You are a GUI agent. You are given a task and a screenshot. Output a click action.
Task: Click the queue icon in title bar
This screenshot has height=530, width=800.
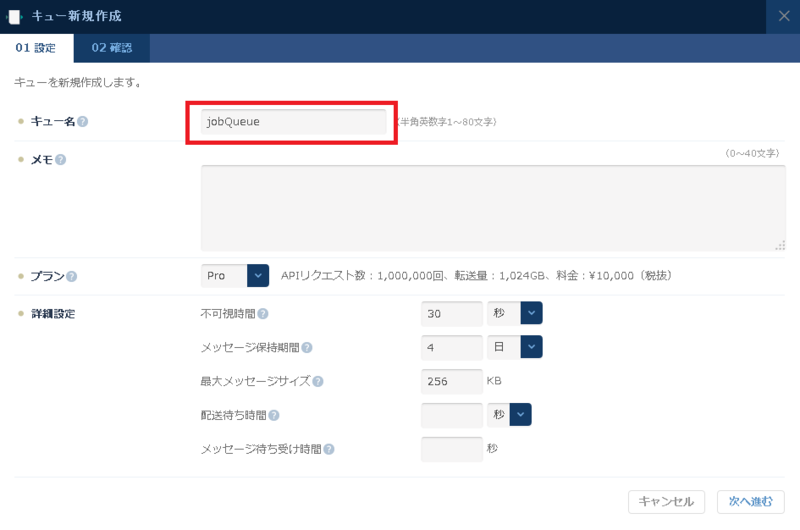coord(15,17)
